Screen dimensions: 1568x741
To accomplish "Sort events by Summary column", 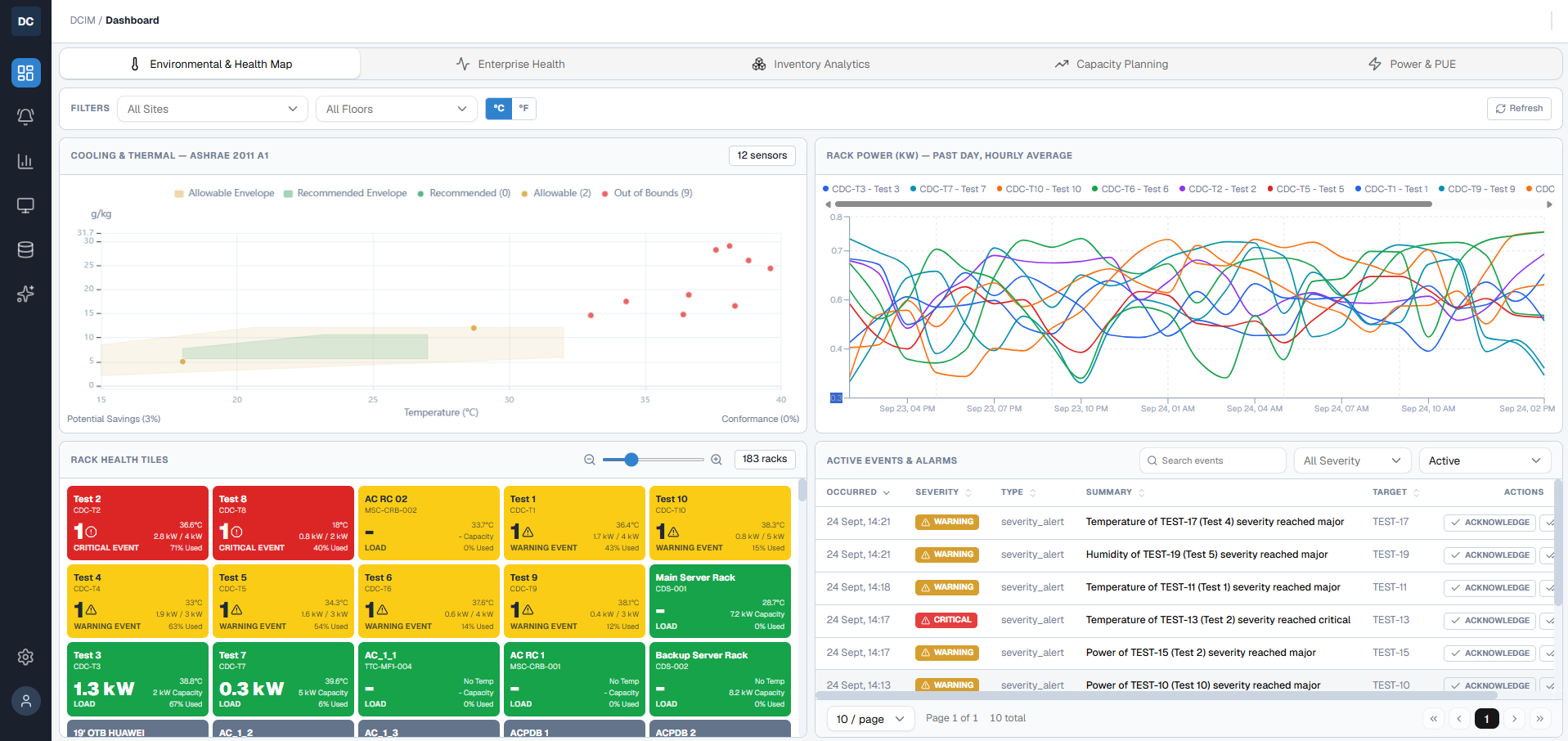I will [x=1116, y=492].
